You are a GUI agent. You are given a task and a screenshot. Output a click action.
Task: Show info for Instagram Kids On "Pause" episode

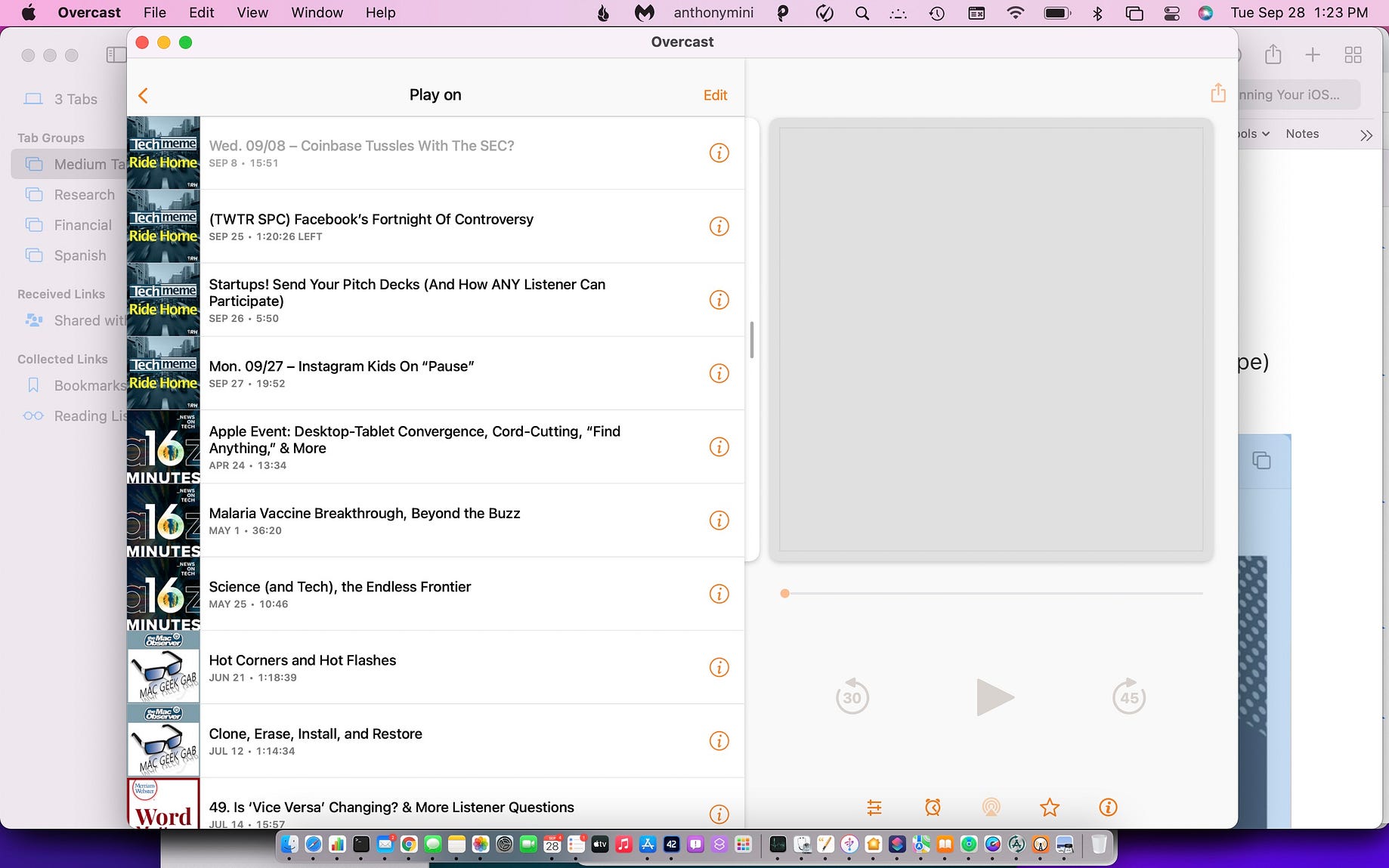[719, 373]
